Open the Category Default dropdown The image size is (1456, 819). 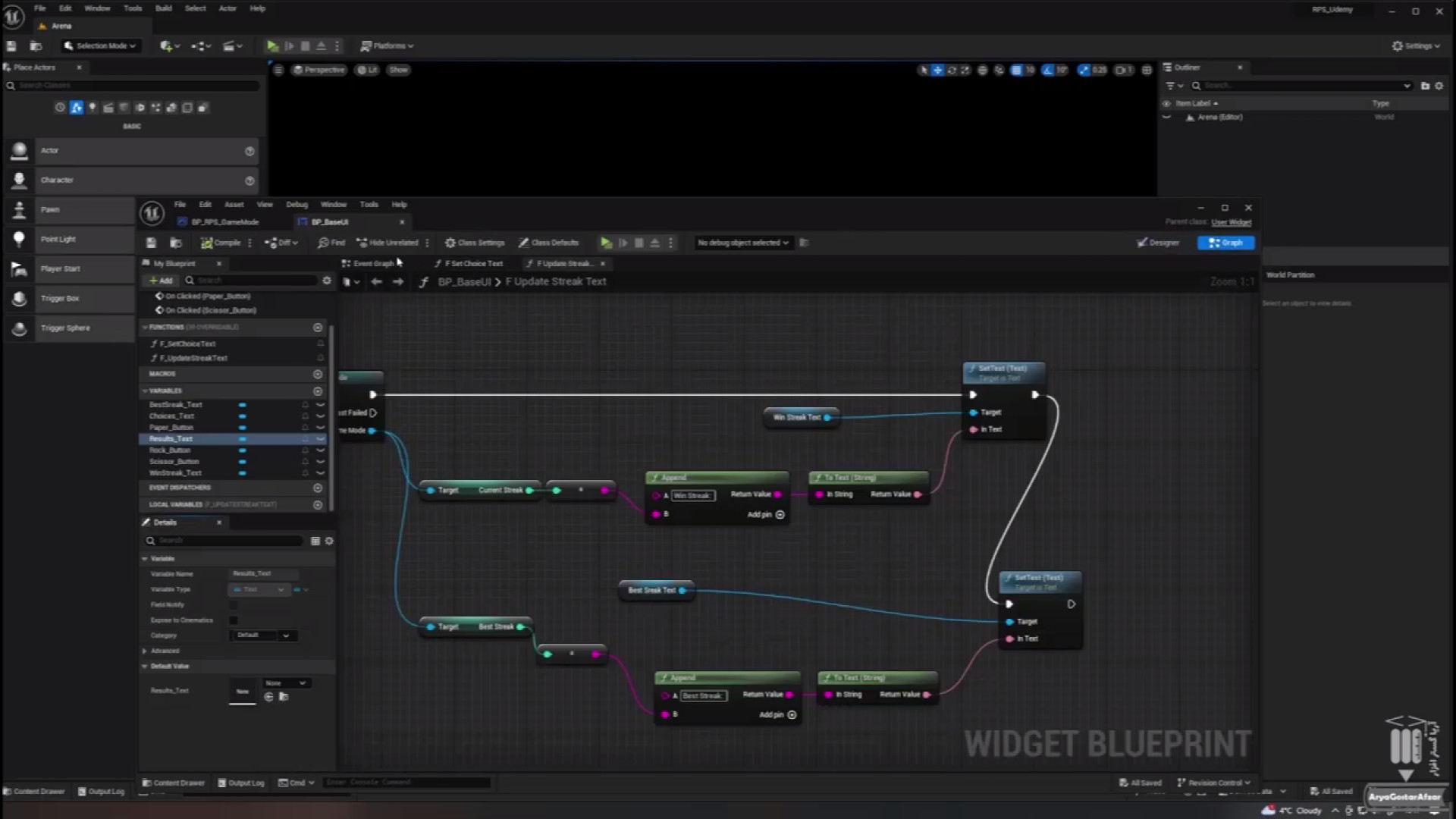262,635
